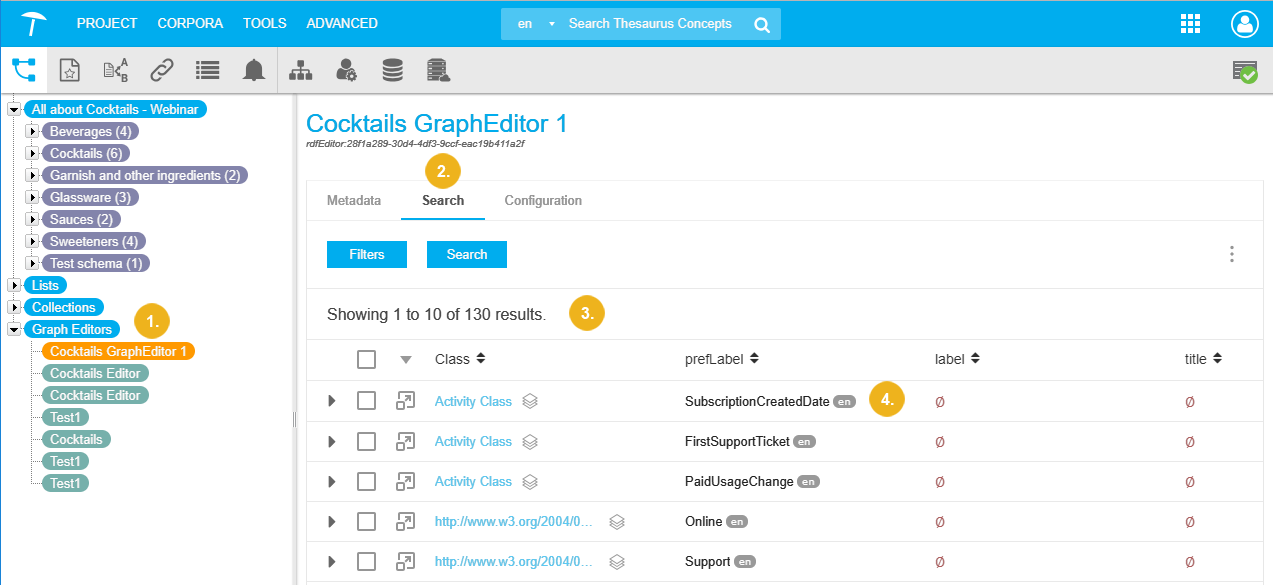Open the database stack icon
This screenshot has width=1273, height=585.
click(x=393, y=70)
